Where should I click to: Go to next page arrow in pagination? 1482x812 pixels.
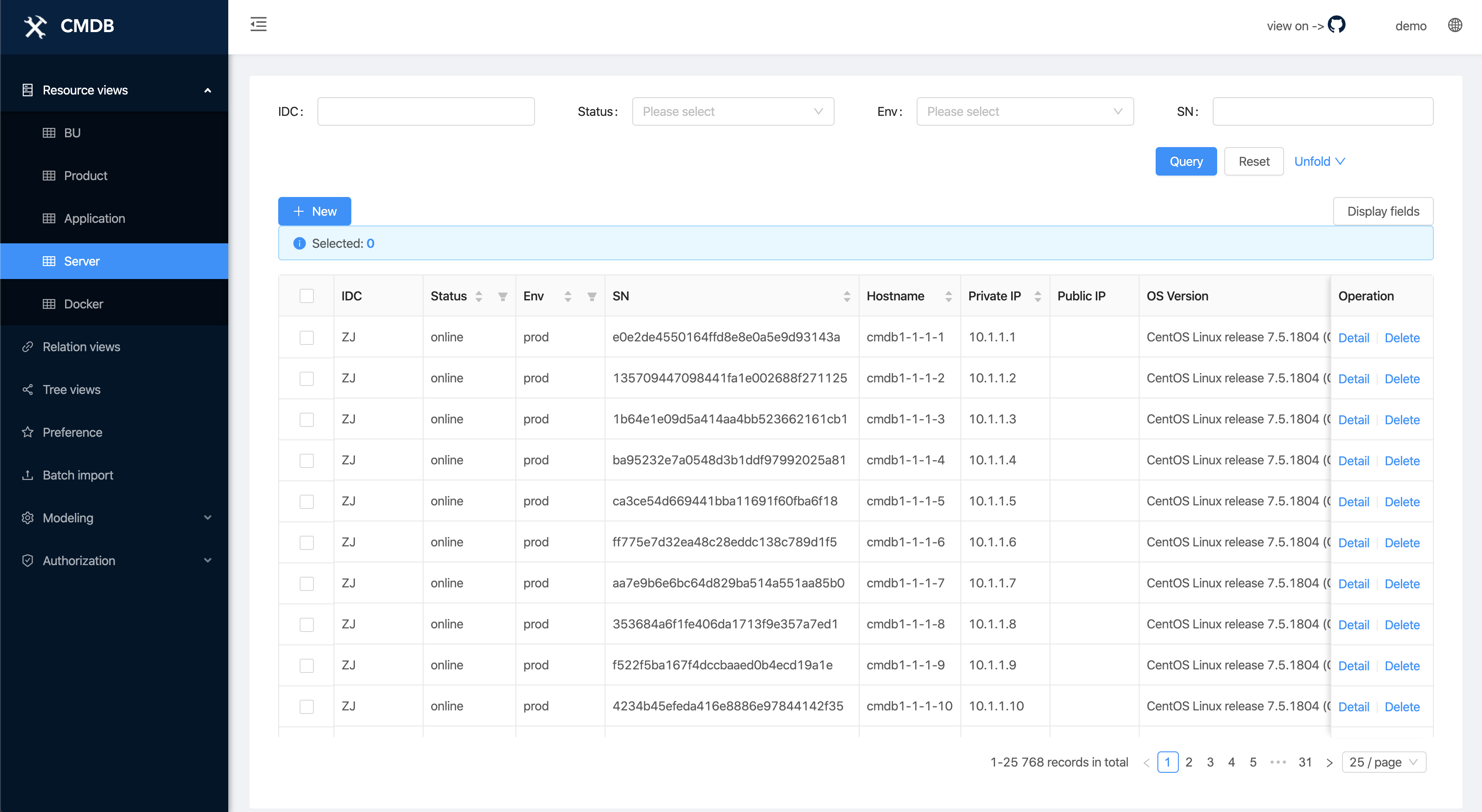coord(1329,763)
